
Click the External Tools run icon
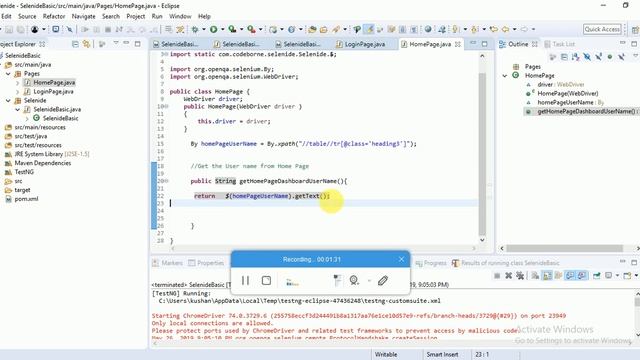(251, 29)
